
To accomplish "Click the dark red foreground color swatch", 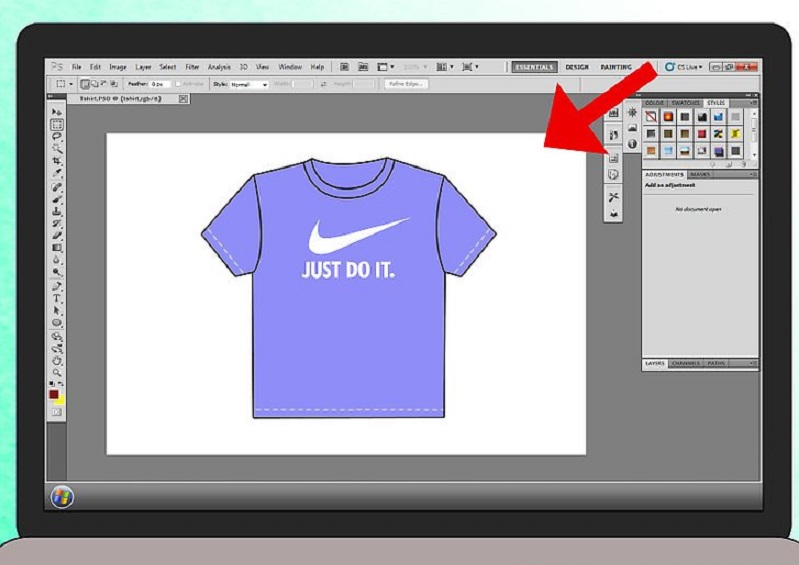I will coord(54,394).
